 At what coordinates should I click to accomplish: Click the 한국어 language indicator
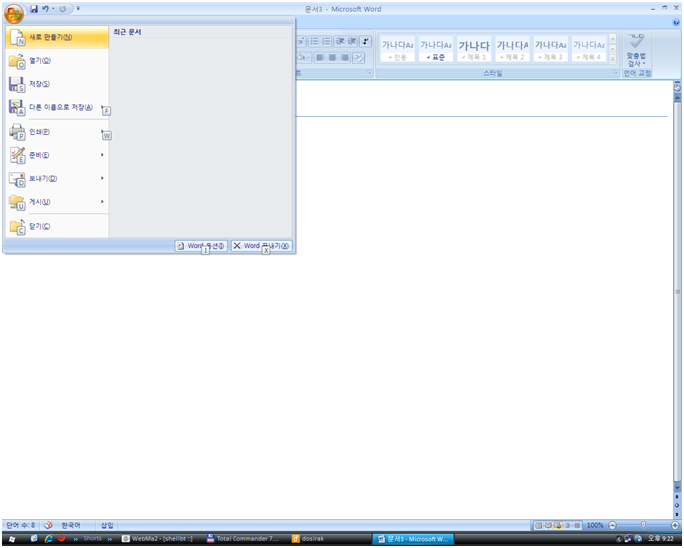pyautogui.click(x=71, y=525)
